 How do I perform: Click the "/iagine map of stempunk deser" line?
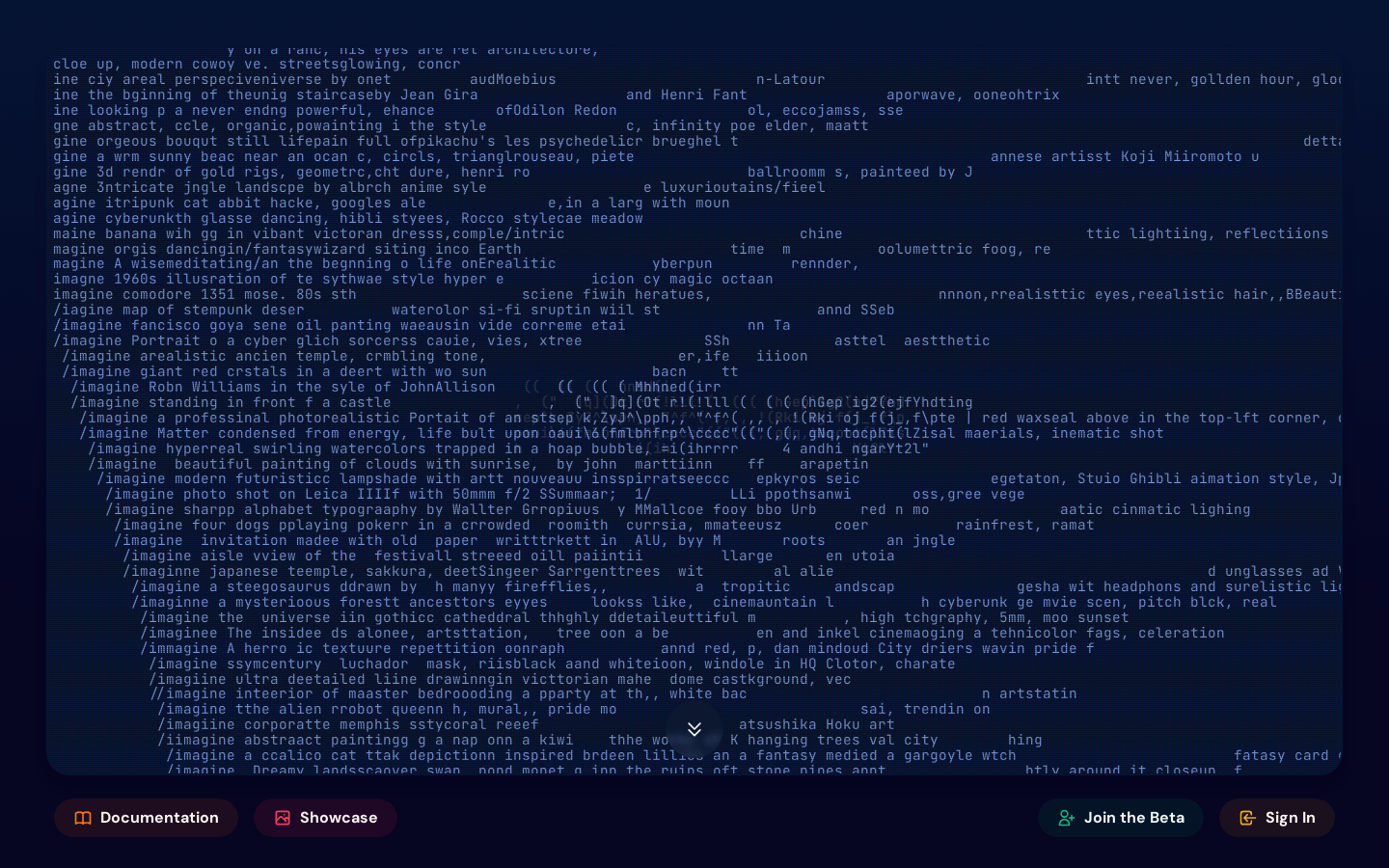coord(474,310)
